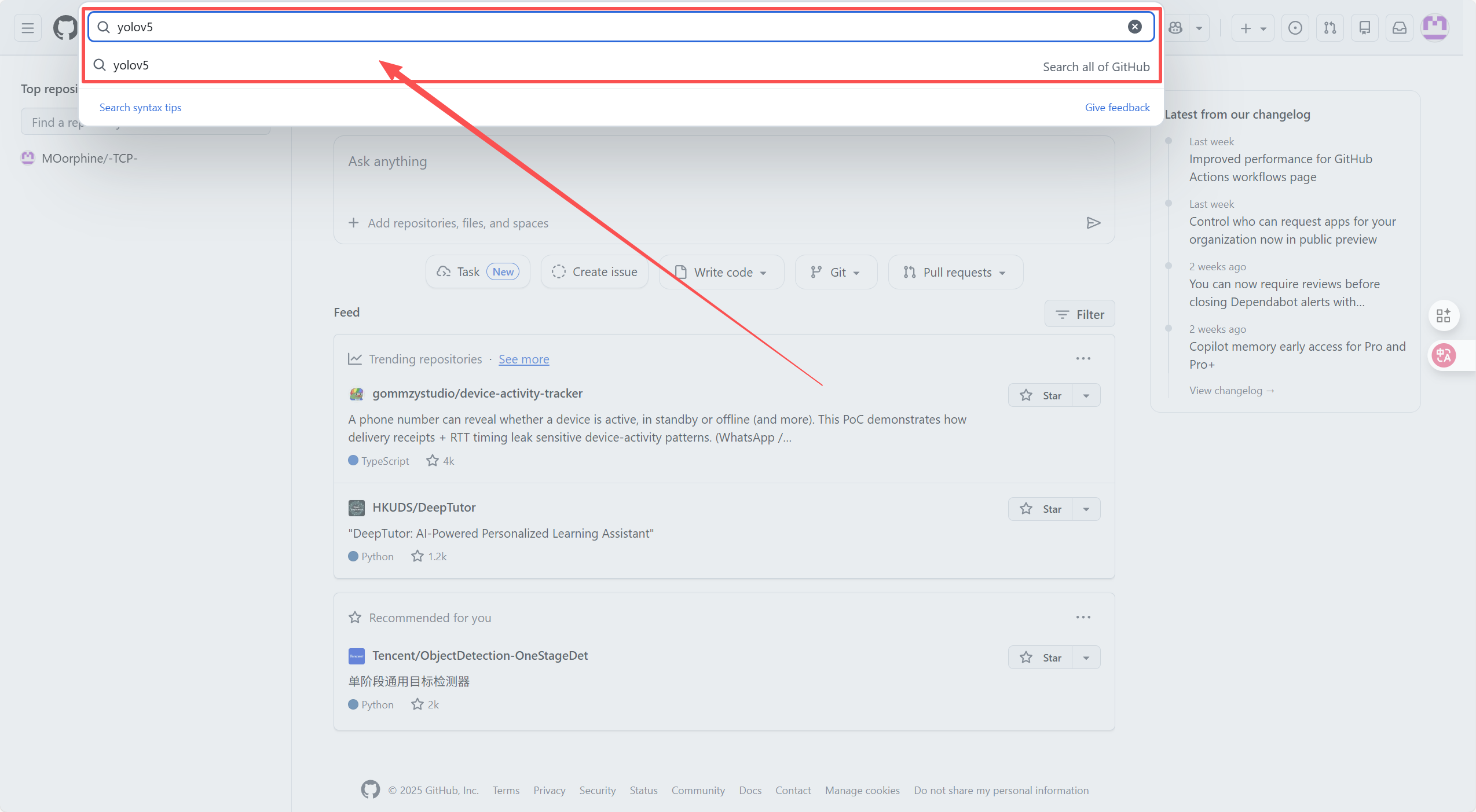Open the Copilot chat icon
This screenshot has width=1476, height=812.
click(x=1175, y=28)
